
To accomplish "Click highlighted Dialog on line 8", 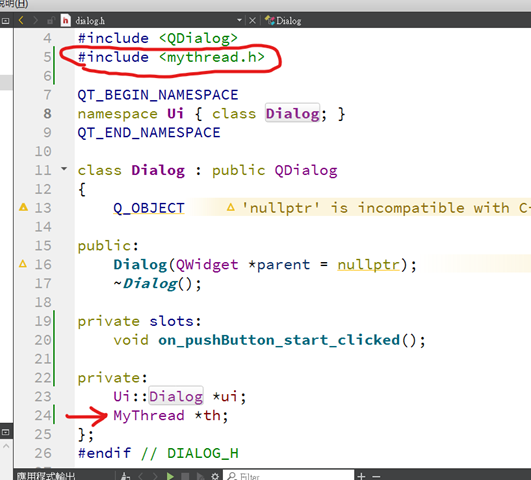I will pyautogui.click(x=292, y=113).
